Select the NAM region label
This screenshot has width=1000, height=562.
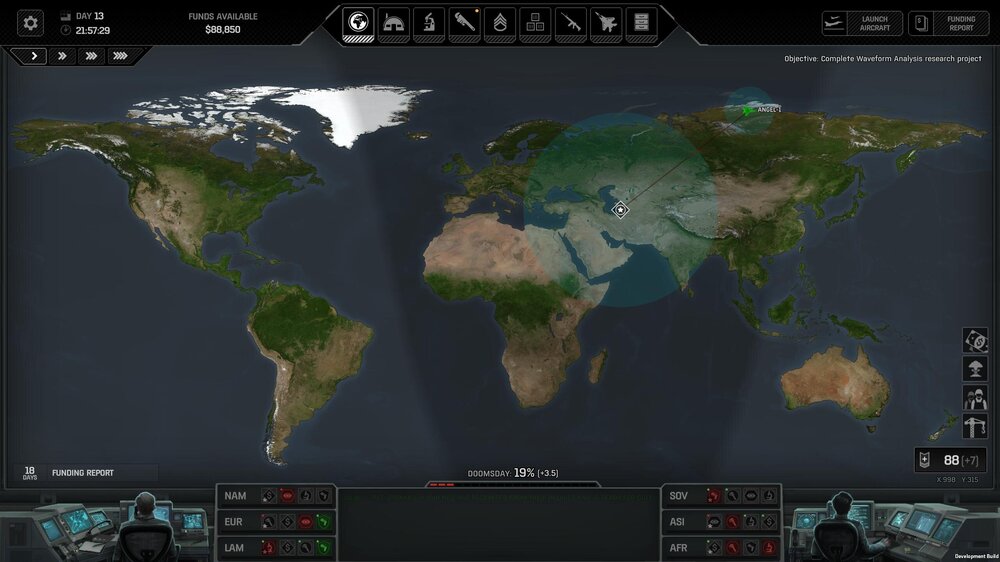tap(235, 496)
